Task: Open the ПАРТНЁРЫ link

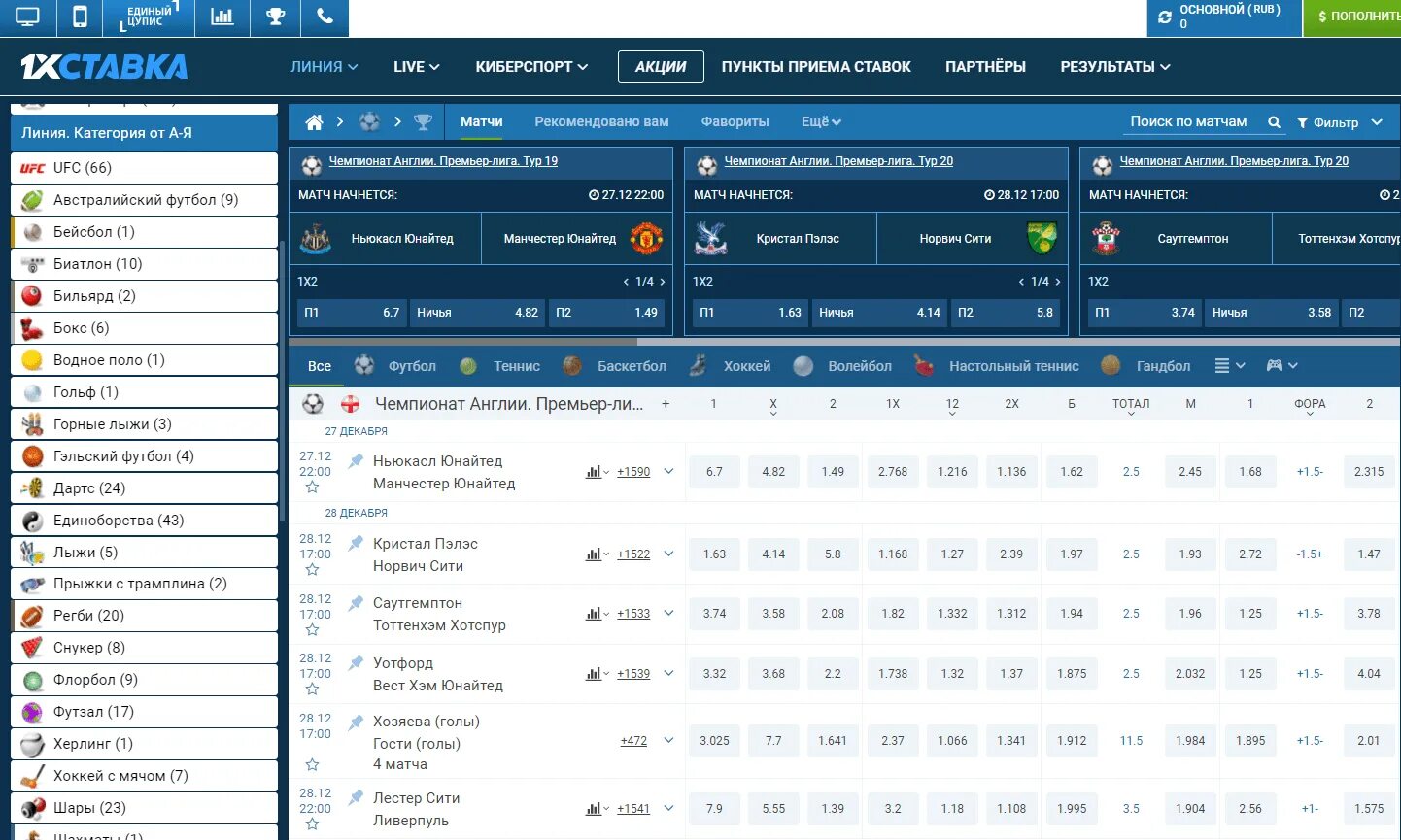Action: coord(985,67)
